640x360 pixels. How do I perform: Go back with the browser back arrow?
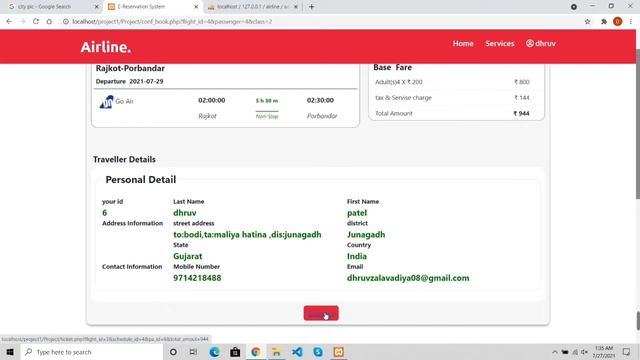click(x=9, y=22)
